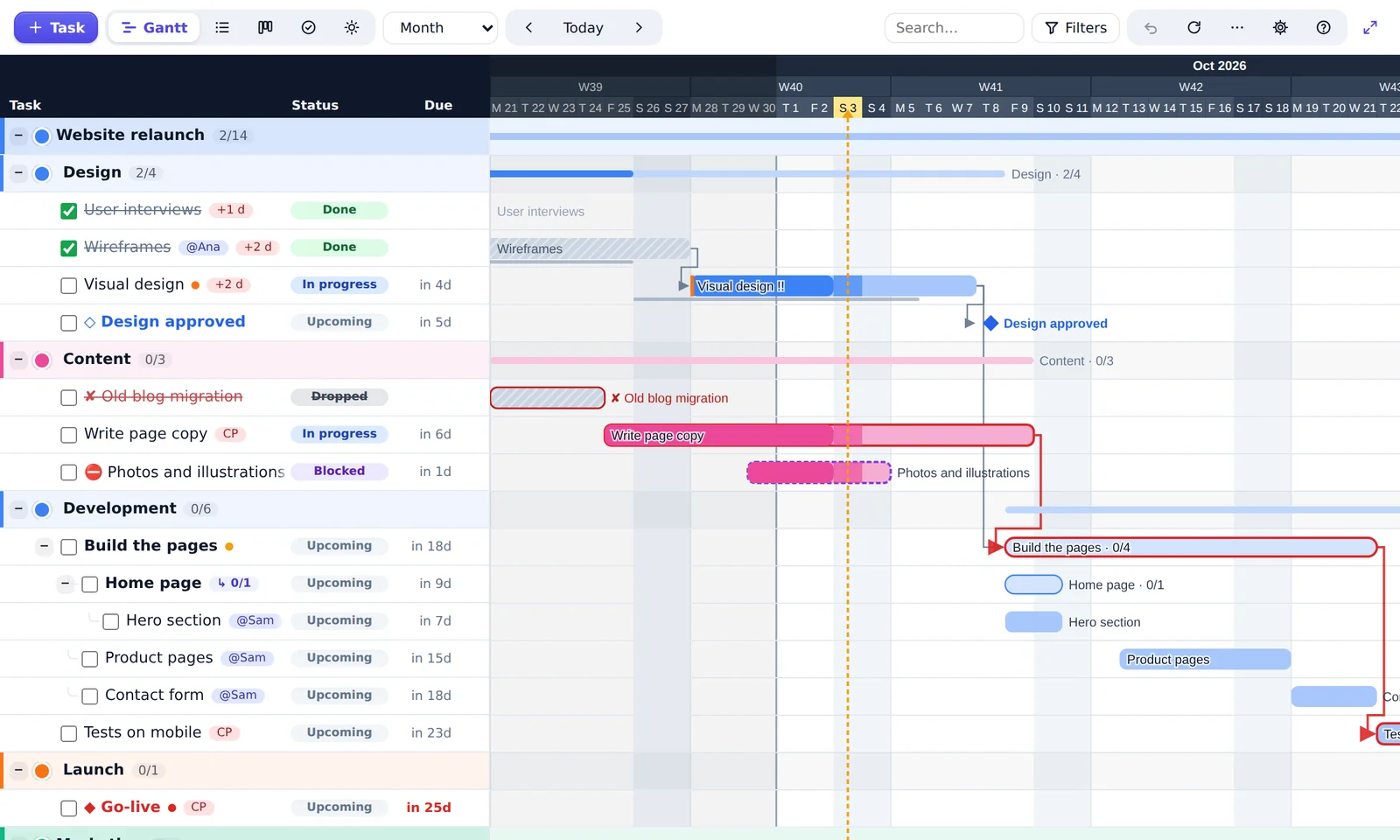Click the In progress status of Visual design

tap(339, 285)
